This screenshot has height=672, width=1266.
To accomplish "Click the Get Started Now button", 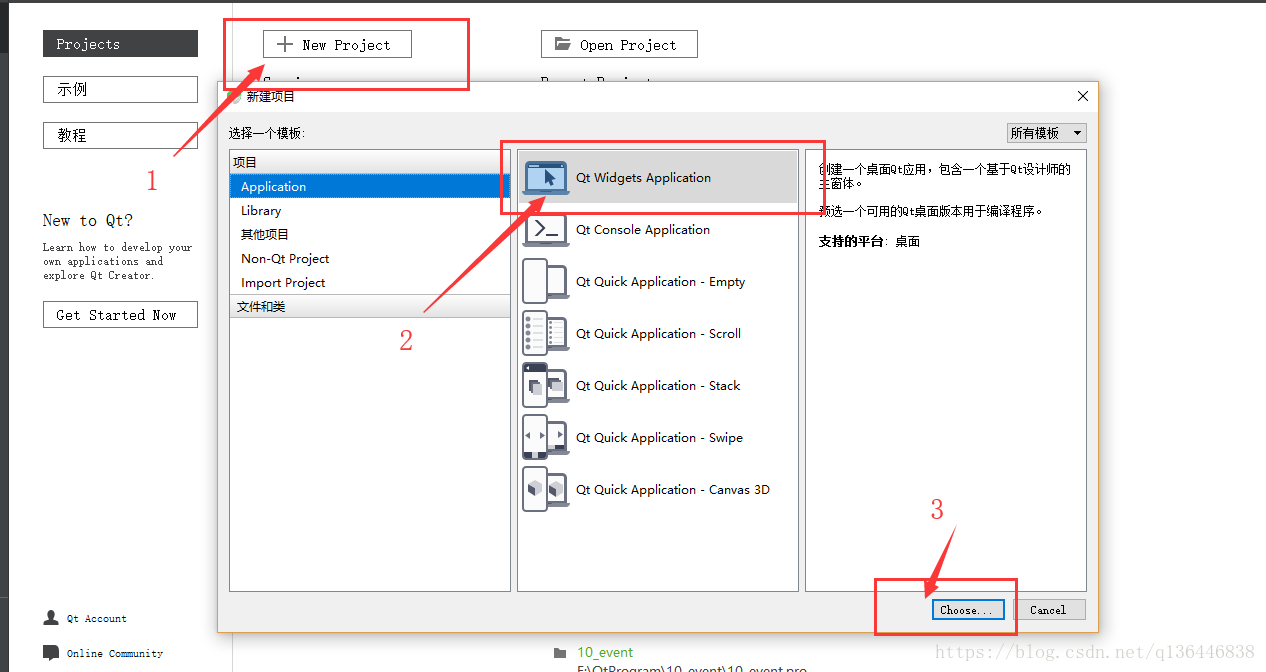I will [120, 315].
